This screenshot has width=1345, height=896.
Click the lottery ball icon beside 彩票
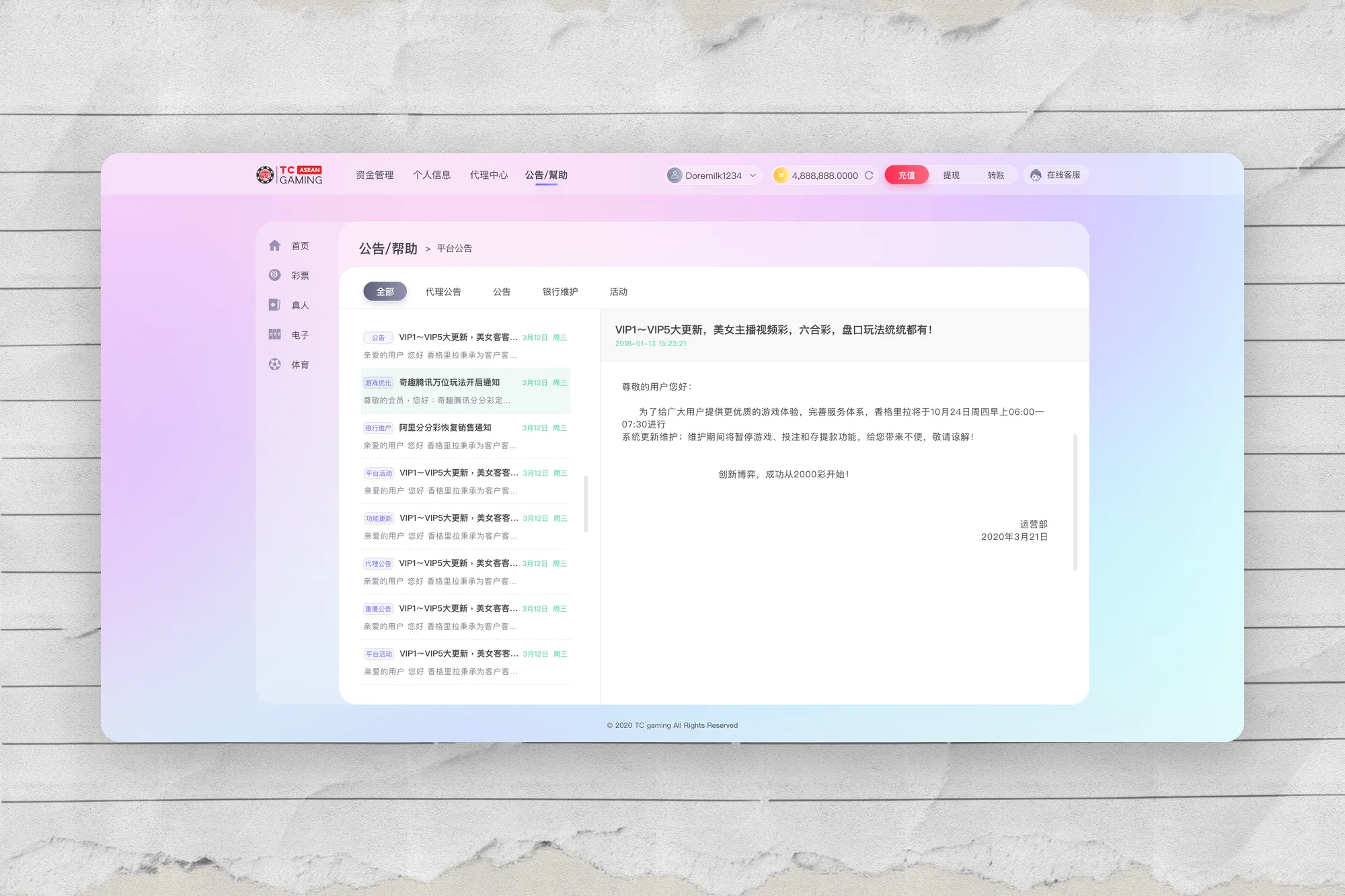tap(274, 275)
